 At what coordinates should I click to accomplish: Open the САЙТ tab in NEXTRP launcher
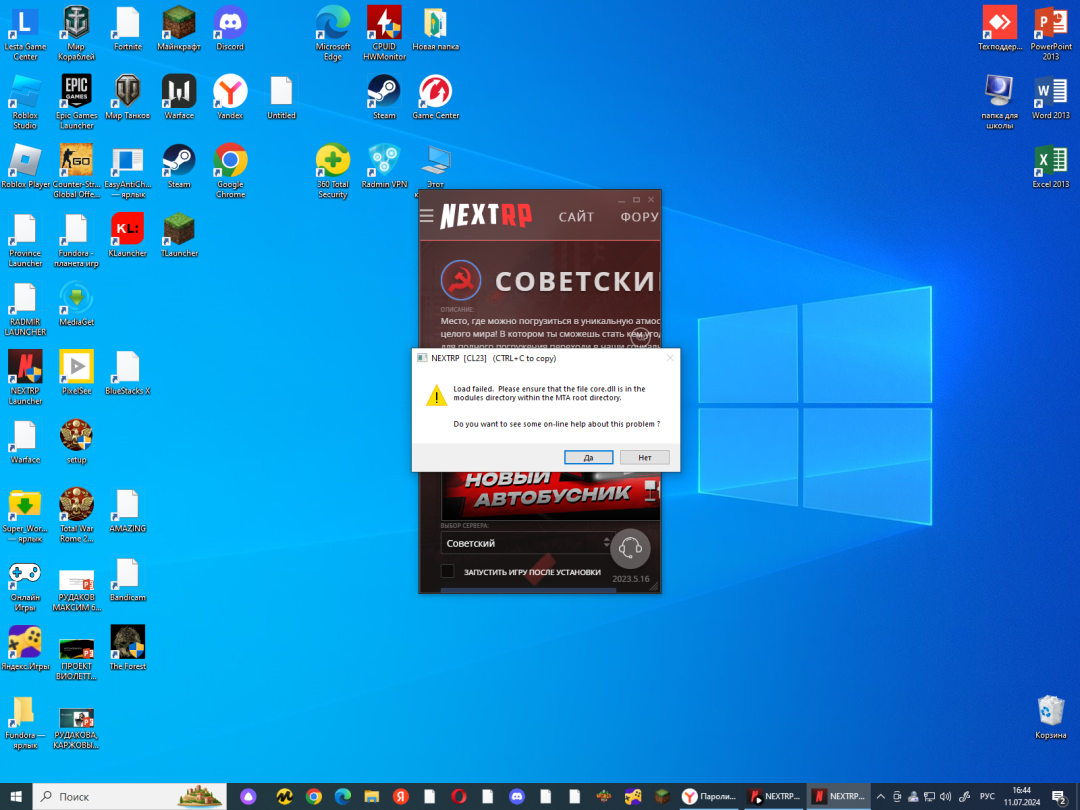tap(576, 217)
